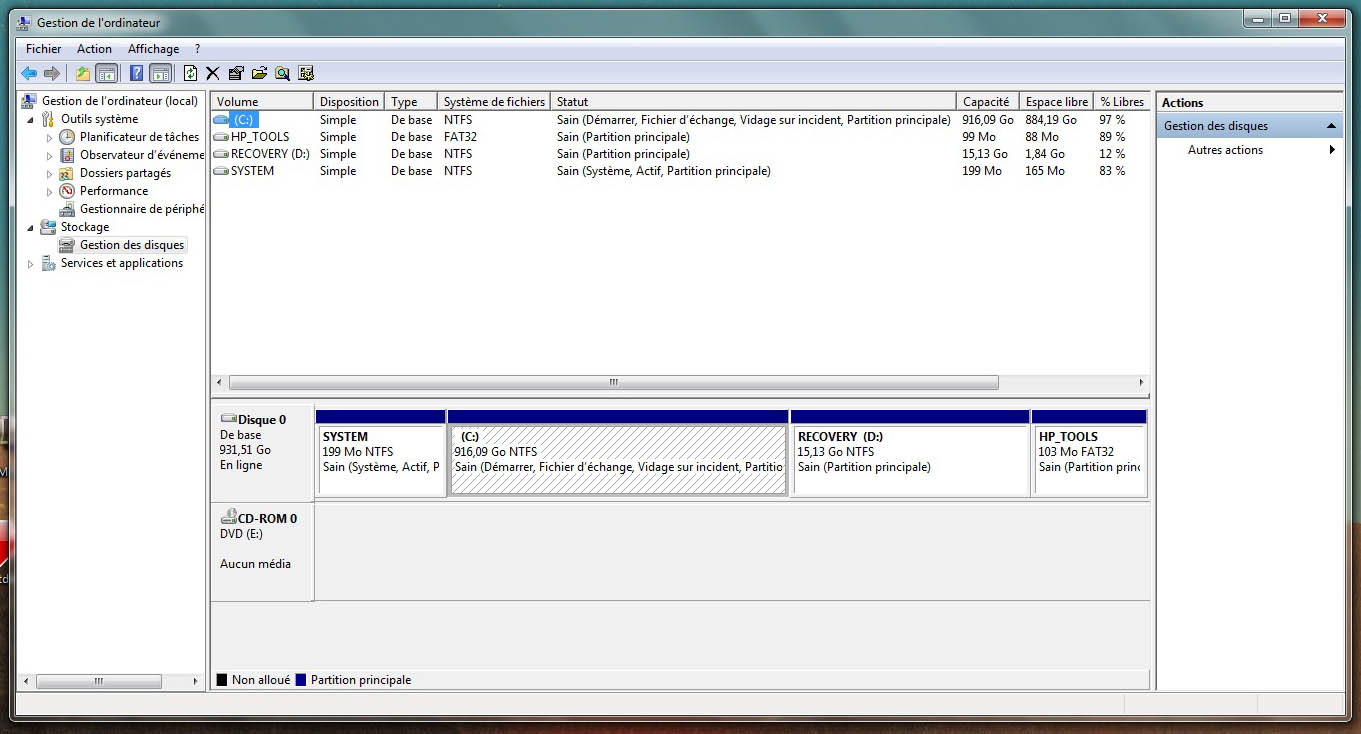Click the Up one level folder icon

(x=83, y=73)
